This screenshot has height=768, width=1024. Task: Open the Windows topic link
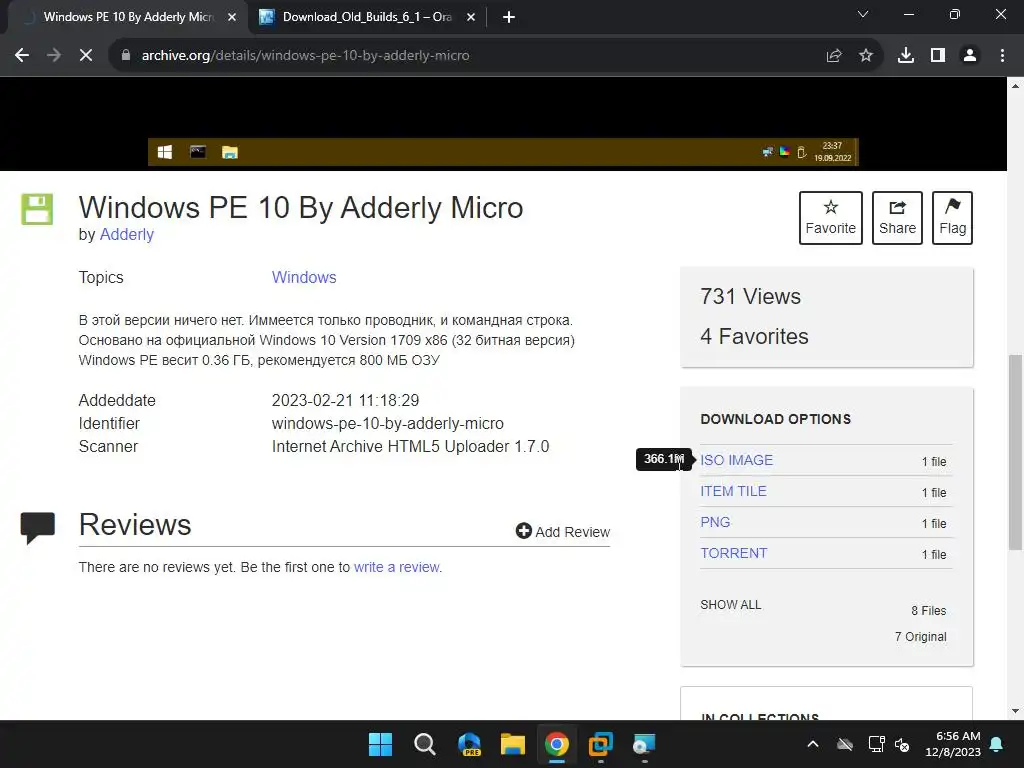(x=304, y=277)
